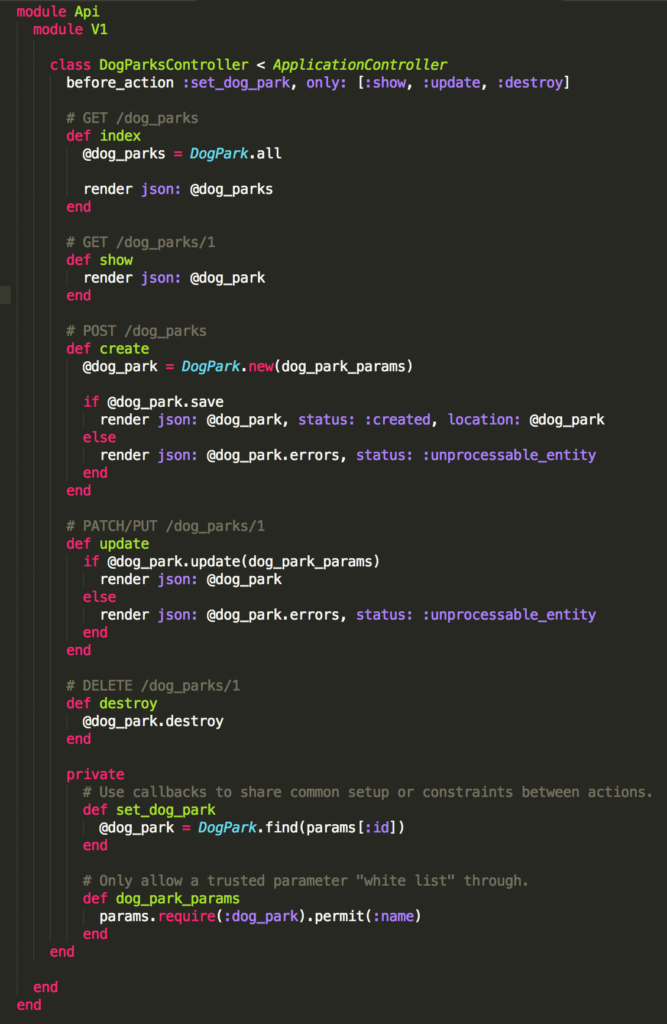Click the "def destroy" method definition
This screenshot has height=1024, width=667.
point(112,703)
